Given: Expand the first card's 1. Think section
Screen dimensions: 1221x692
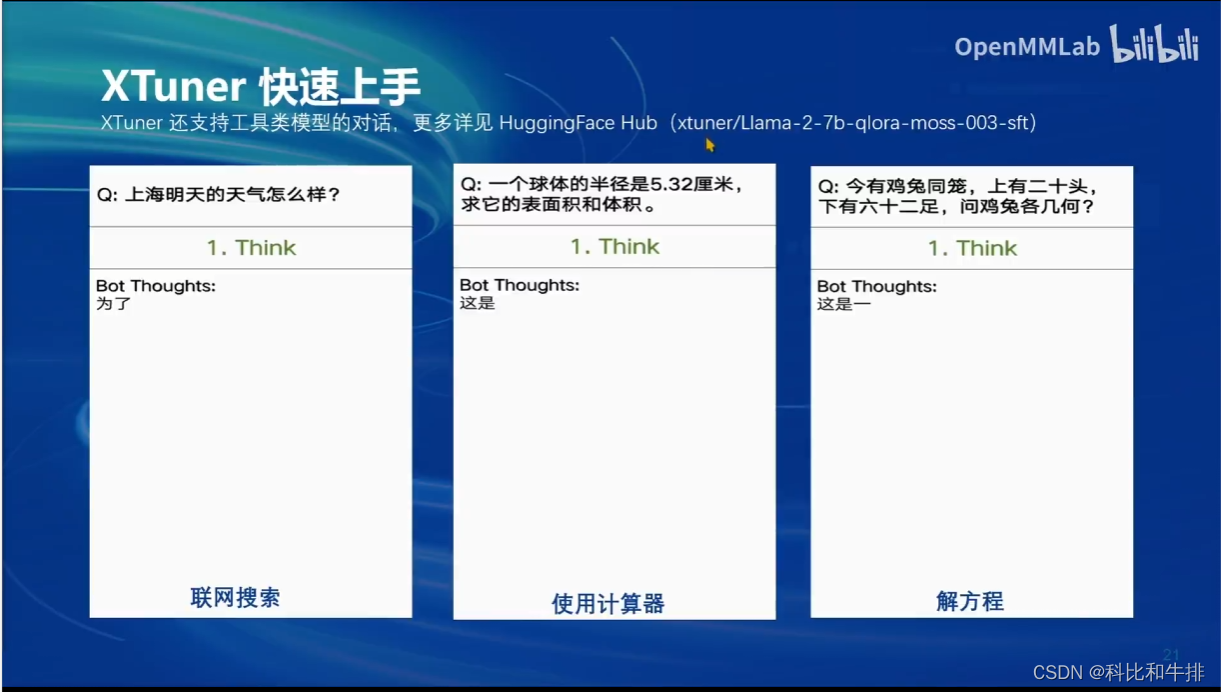Looking at the screenshot, I should (x=250, y=247).
